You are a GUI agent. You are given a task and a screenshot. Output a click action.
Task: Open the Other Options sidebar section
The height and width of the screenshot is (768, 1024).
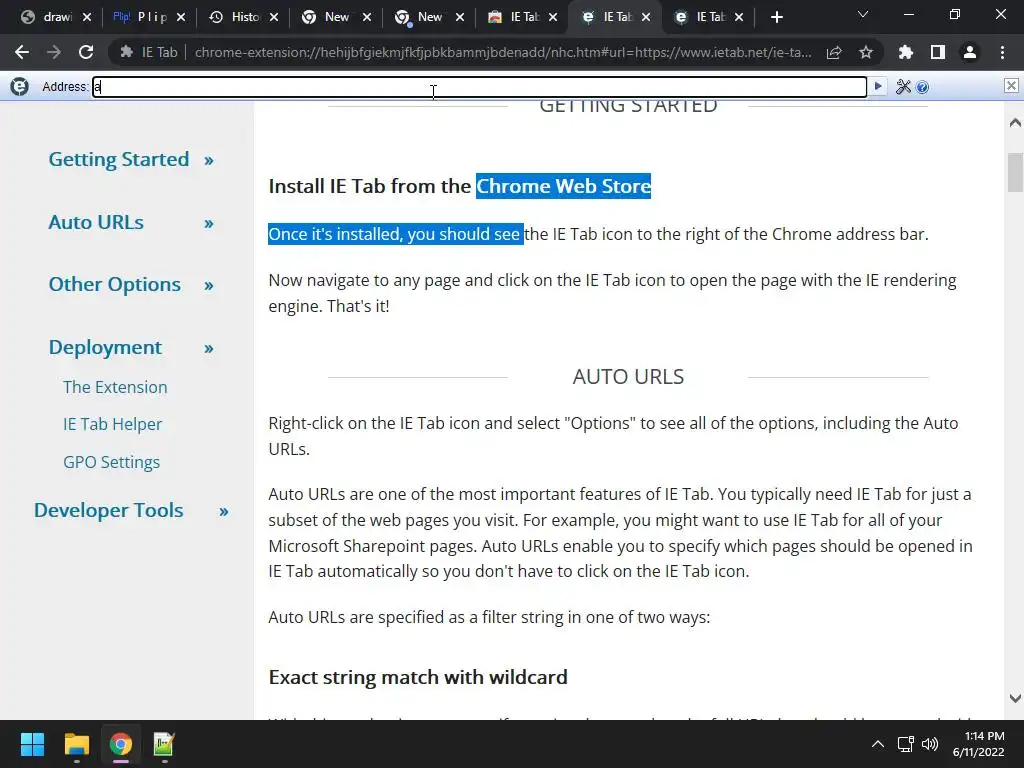[x=114, y=284]
